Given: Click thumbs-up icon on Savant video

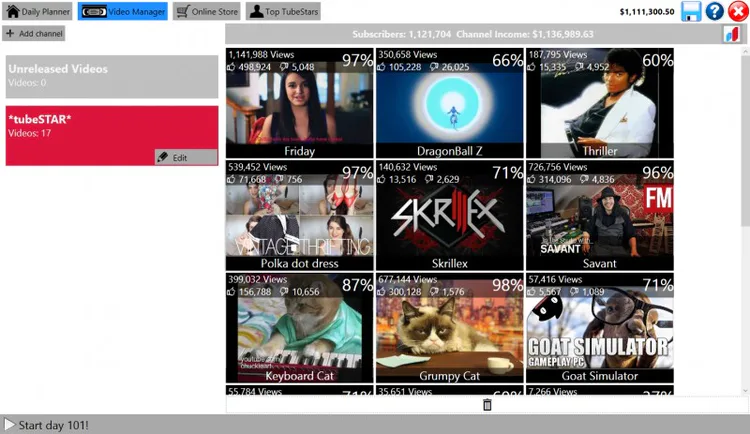Looking at the screenshot, I should [531, 179].
